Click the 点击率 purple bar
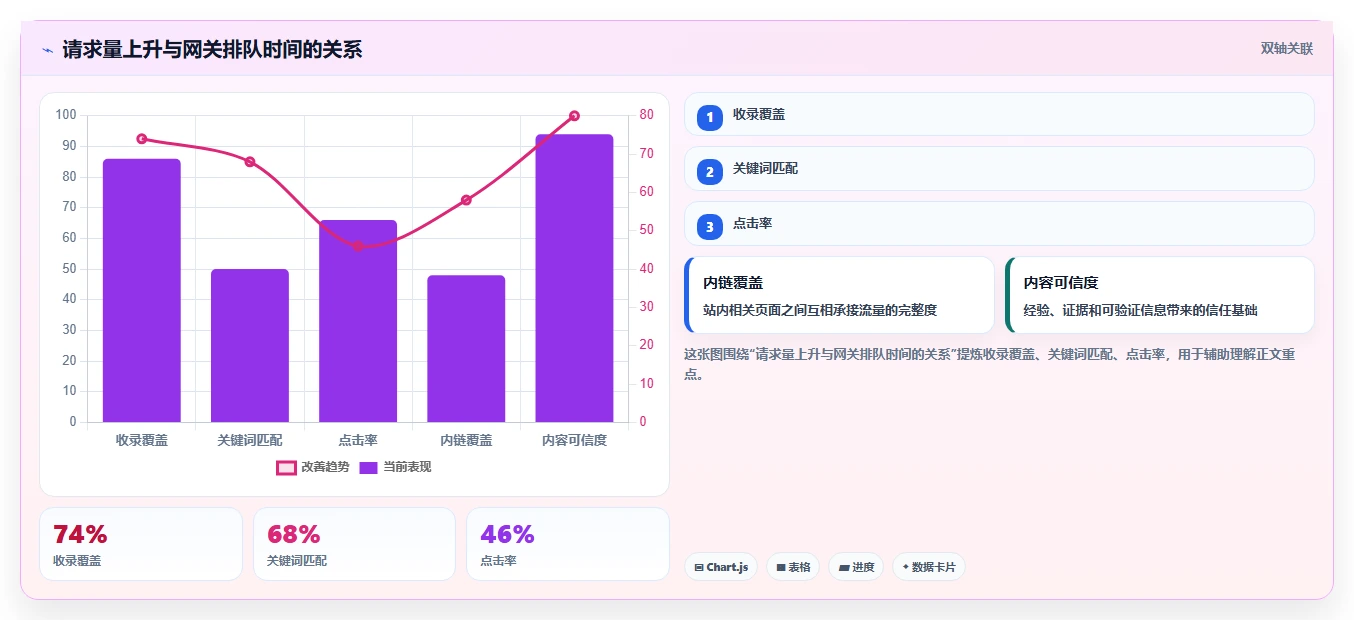 (x=358, y=321)
